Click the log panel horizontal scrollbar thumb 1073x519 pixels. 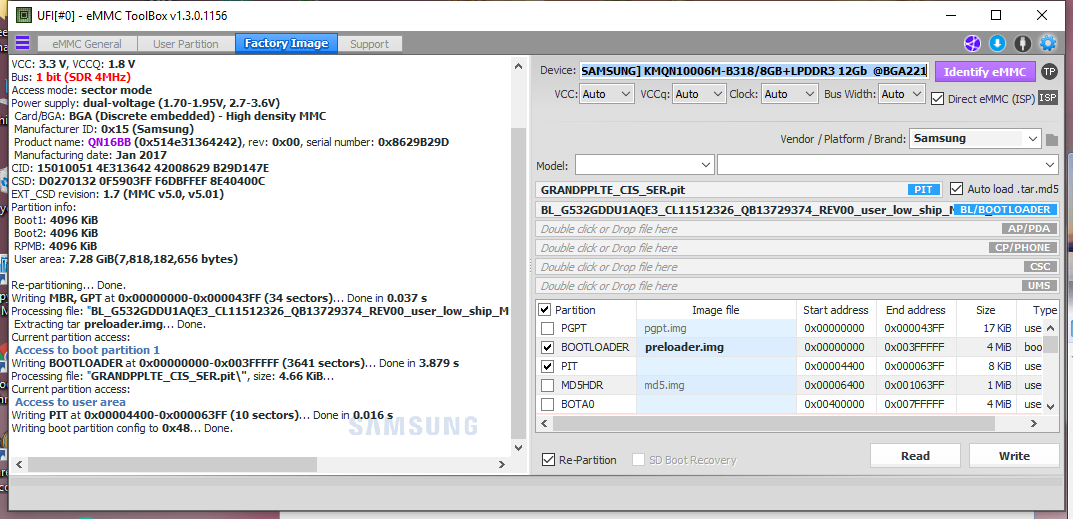pos(173,464)
